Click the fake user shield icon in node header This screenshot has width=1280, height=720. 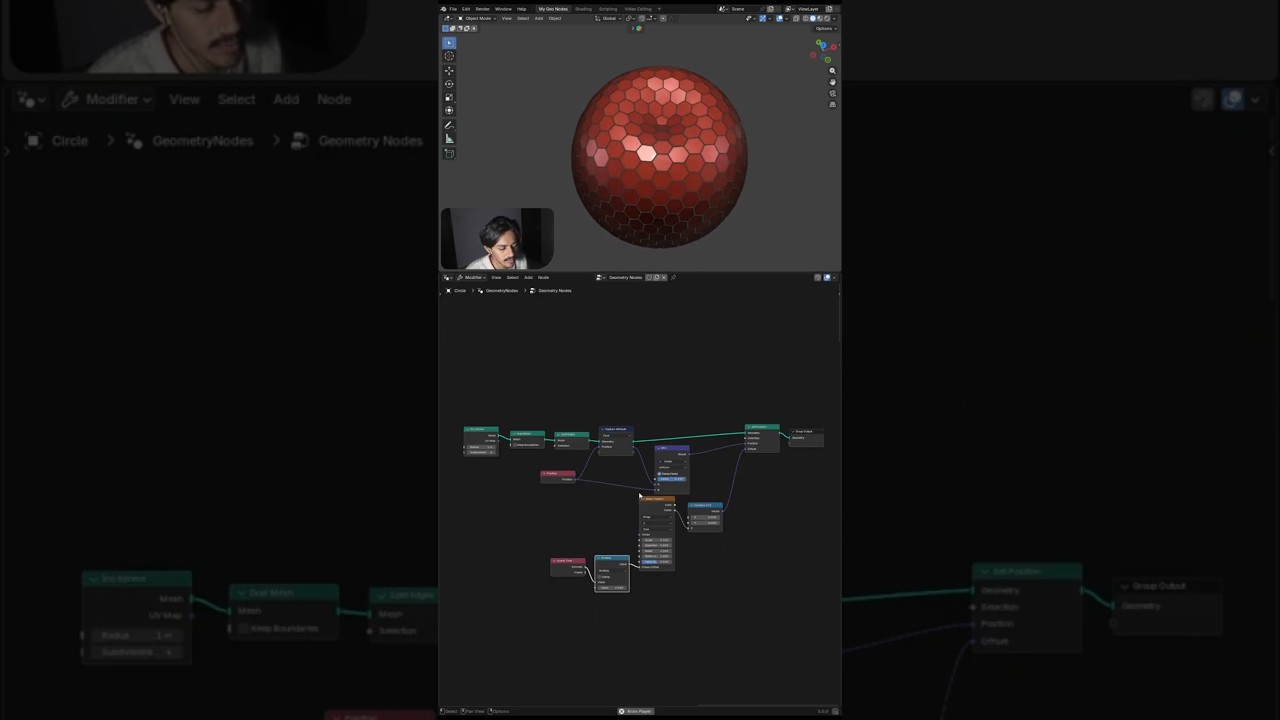(x=648, y=277)
